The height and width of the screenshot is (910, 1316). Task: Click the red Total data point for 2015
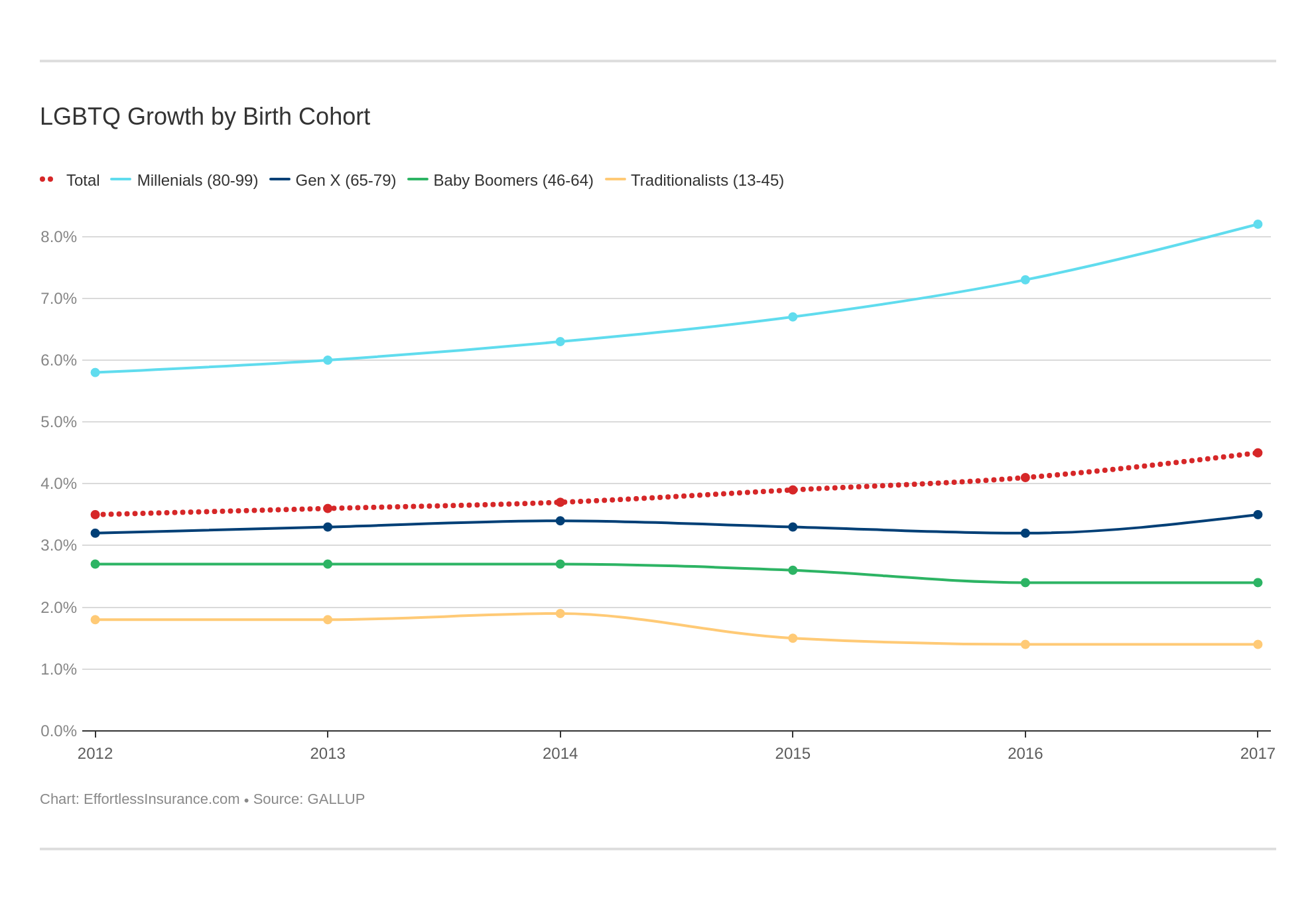(793, 490)
